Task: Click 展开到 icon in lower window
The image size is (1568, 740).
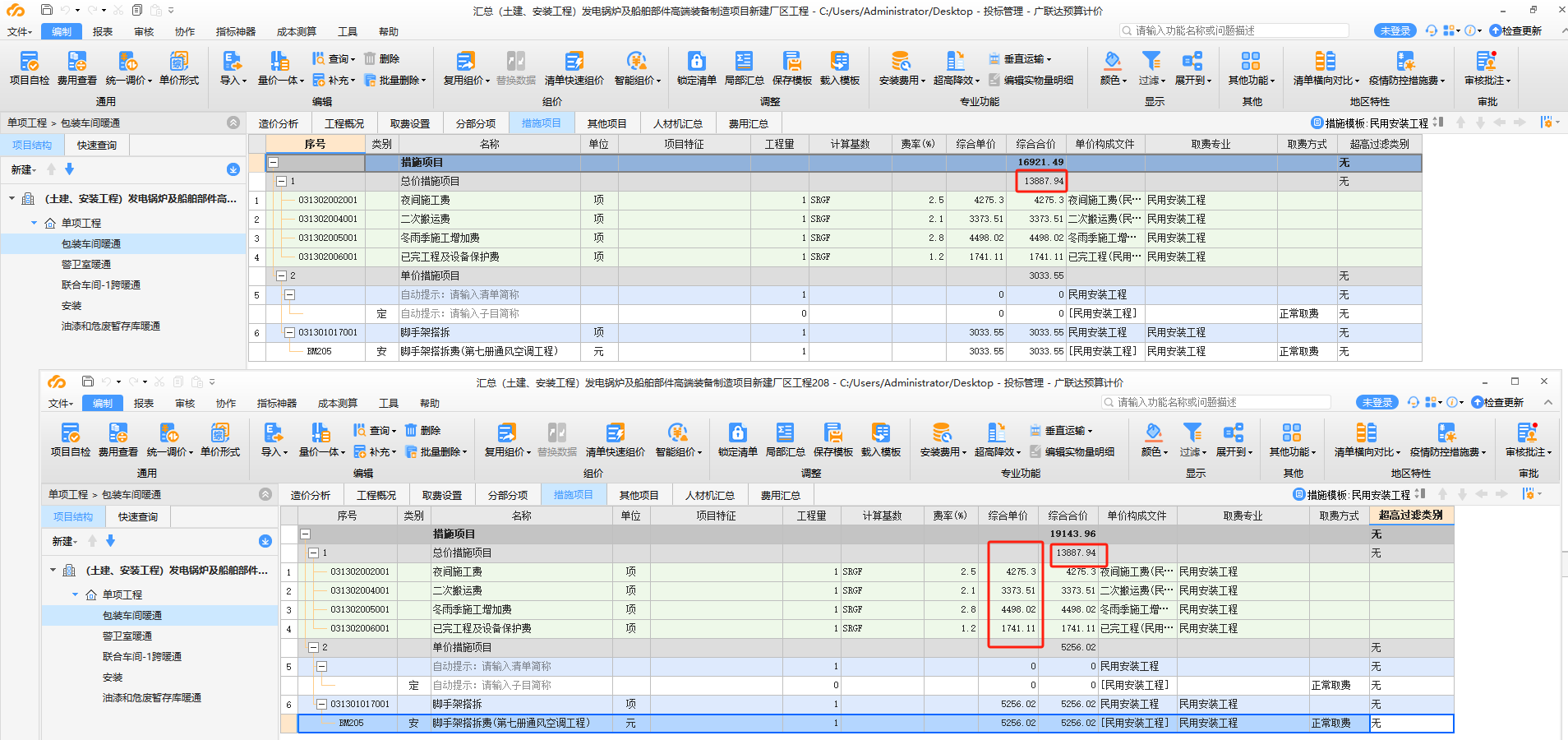Action: click(1234, 432)
